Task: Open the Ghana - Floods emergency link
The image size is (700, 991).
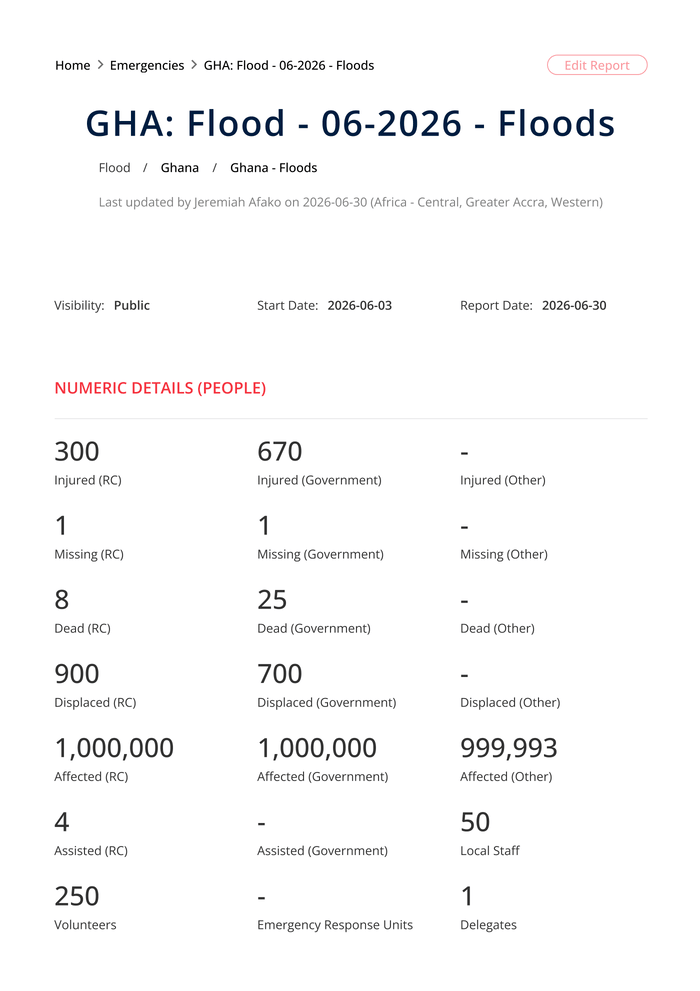Action: (x=274, y=168)
